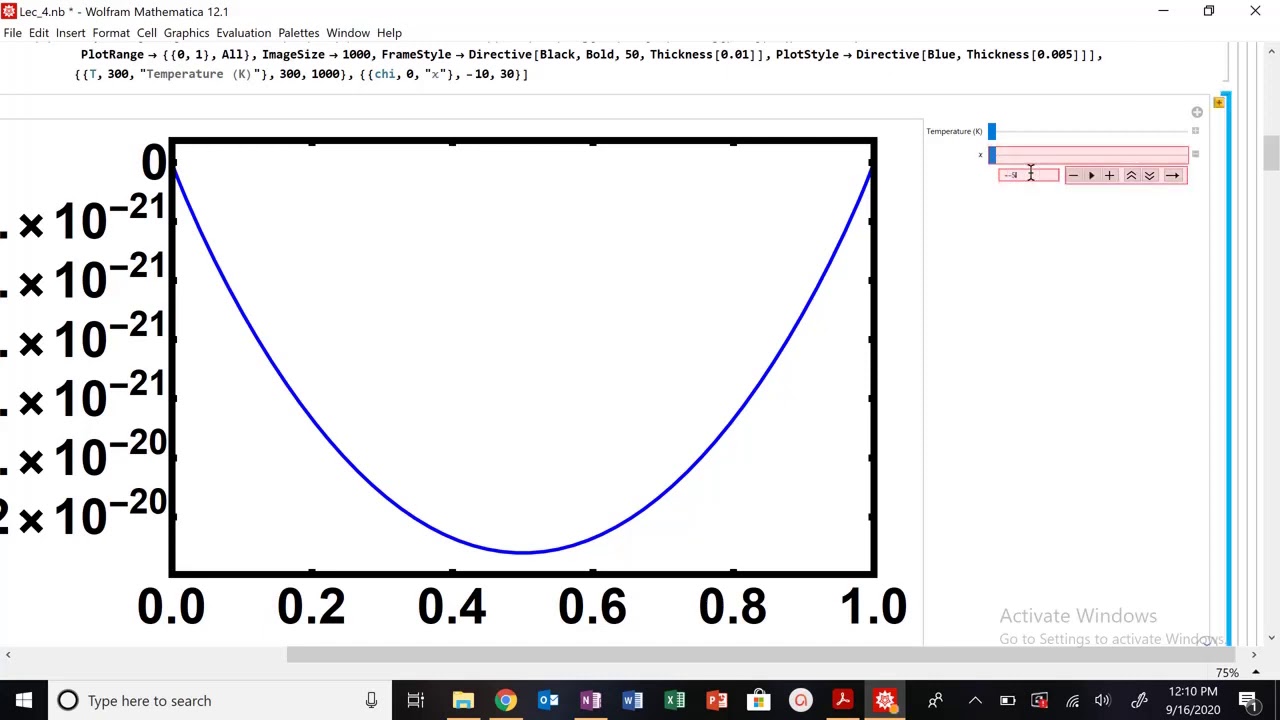Open the Windows Start menu

click(x=23, y=700)
